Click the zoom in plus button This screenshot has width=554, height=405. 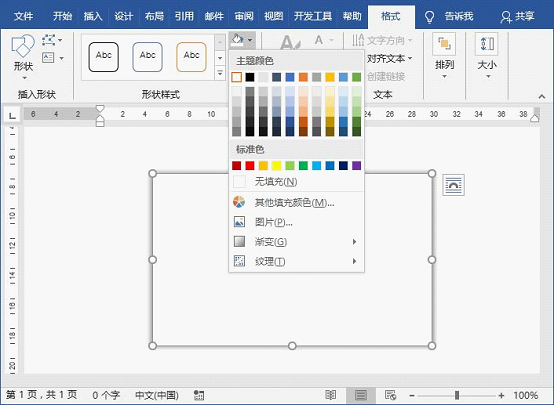click(x=501, y=395)
